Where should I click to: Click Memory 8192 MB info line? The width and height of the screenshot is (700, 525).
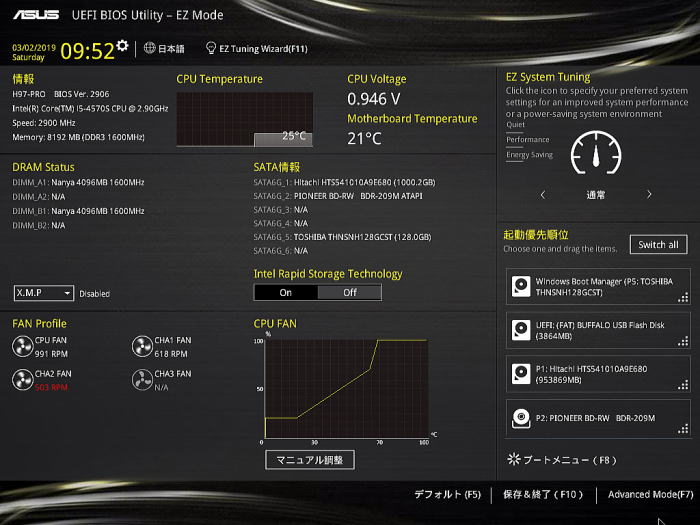click(78, 137)
